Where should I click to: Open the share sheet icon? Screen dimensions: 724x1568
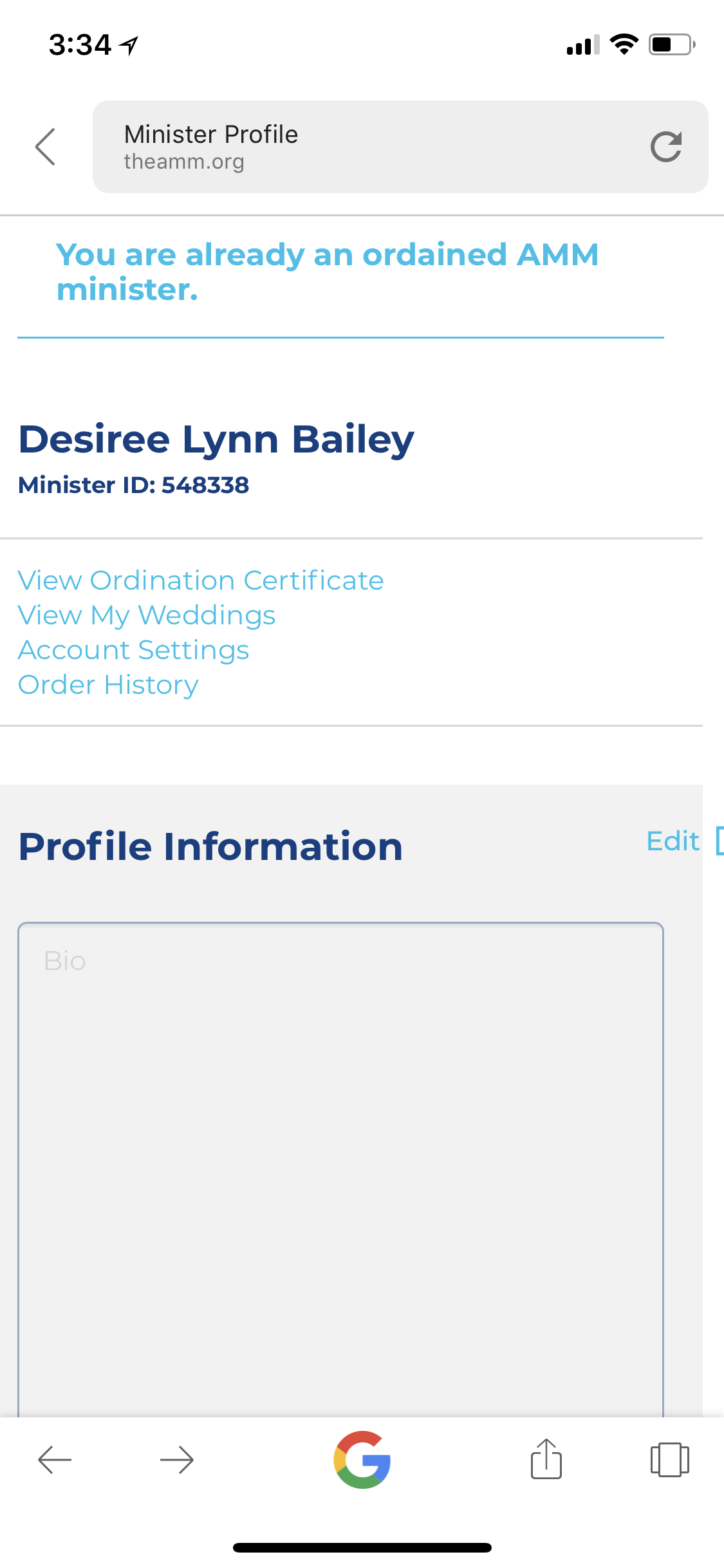tap(546, 1459)
